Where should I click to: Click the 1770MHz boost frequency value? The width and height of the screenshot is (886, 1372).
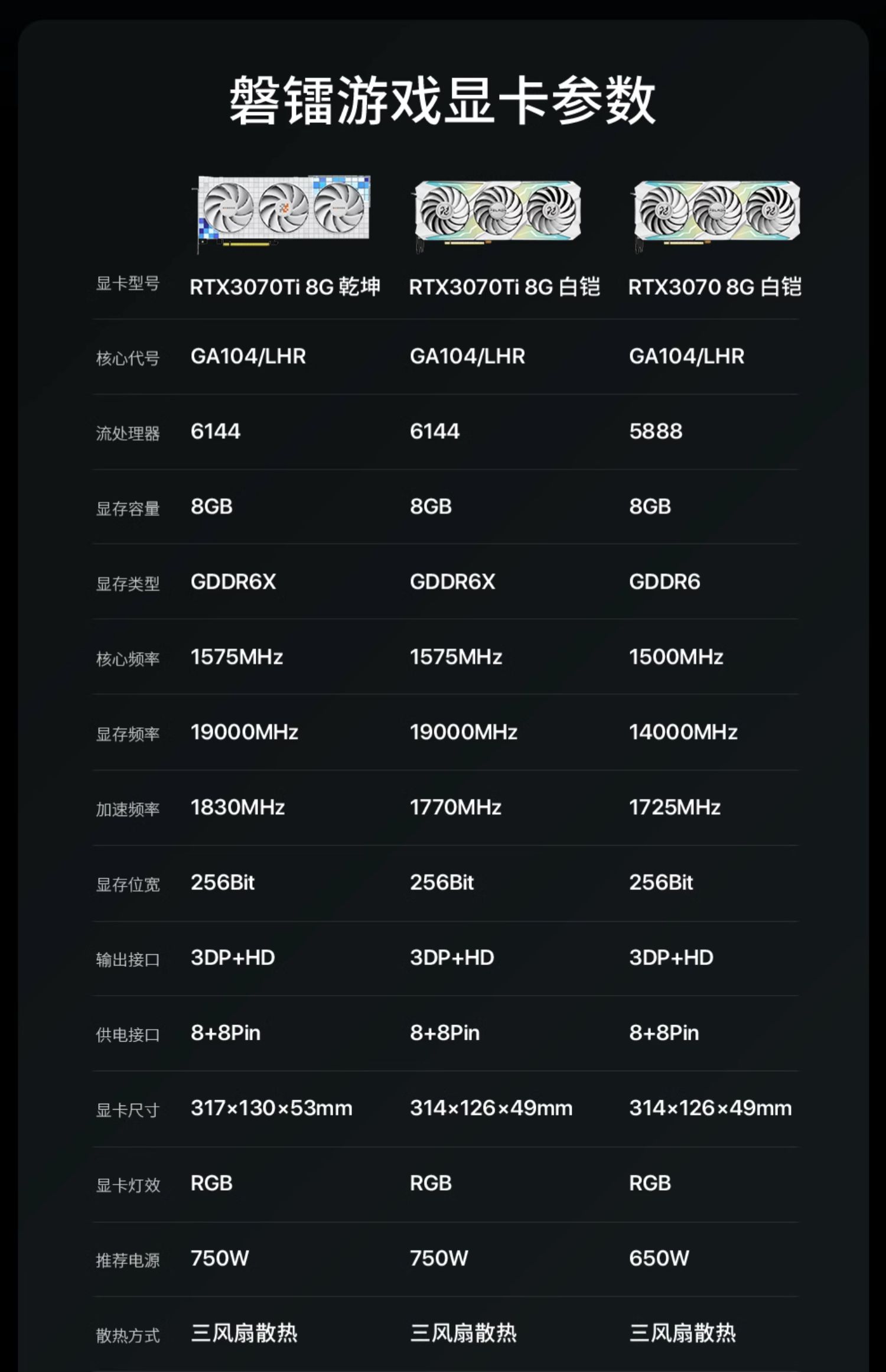point(455,808)
